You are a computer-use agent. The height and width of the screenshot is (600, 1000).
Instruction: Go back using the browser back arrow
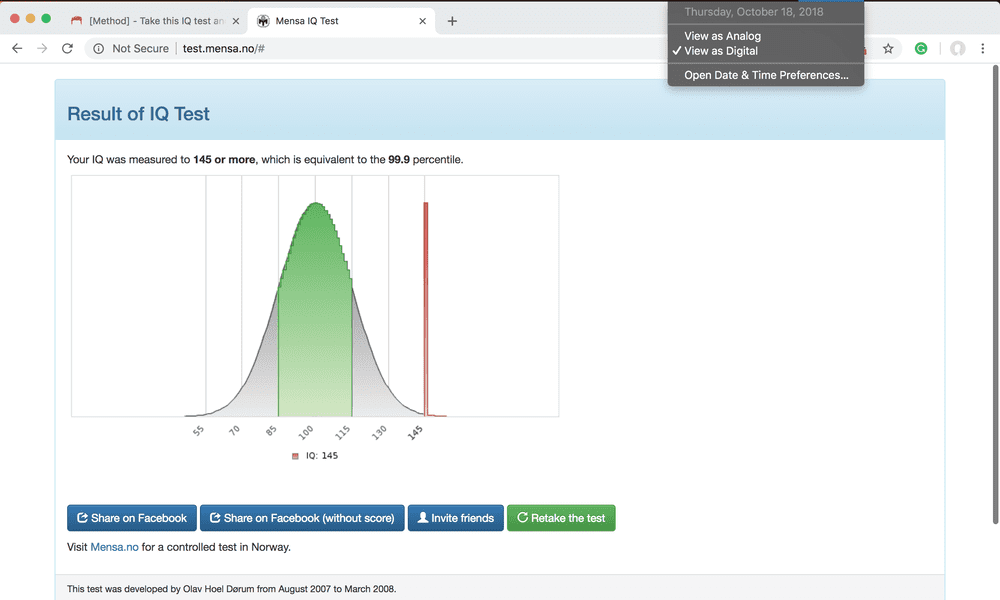coord(17,48)
